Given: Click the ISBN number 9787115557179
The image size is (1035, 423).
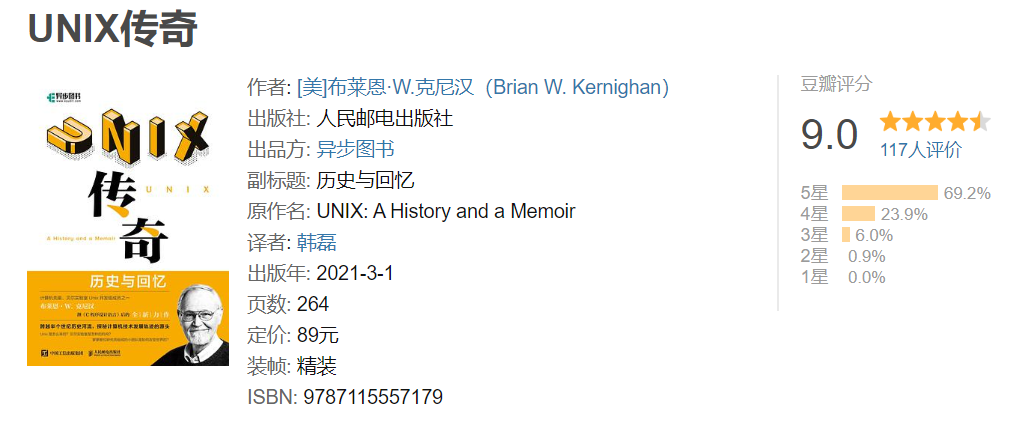Looking at the screenshot, I should 373,397.
